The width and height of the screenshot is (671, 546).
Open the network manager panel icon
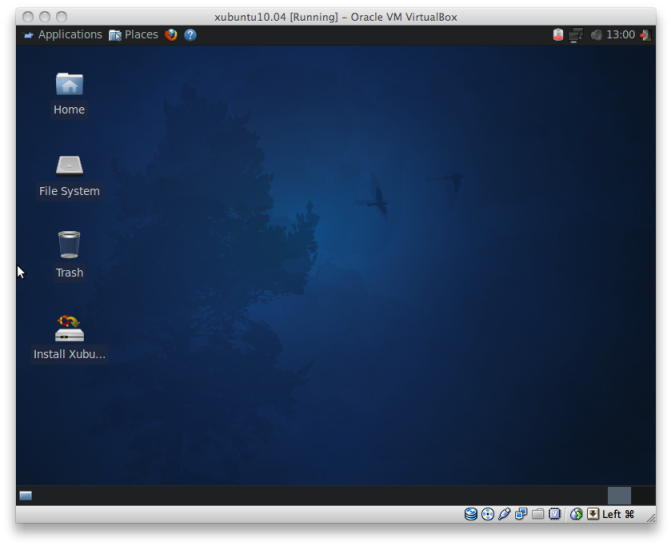coord(576,35)
